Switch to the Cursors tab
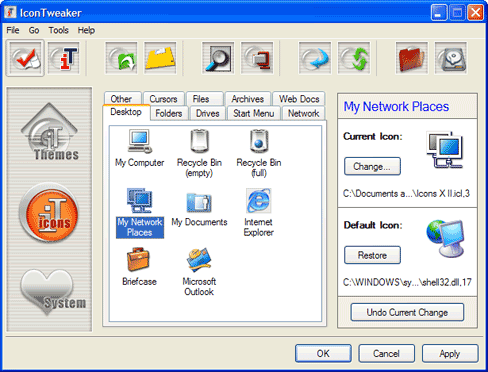 click(x=163, y=99)
